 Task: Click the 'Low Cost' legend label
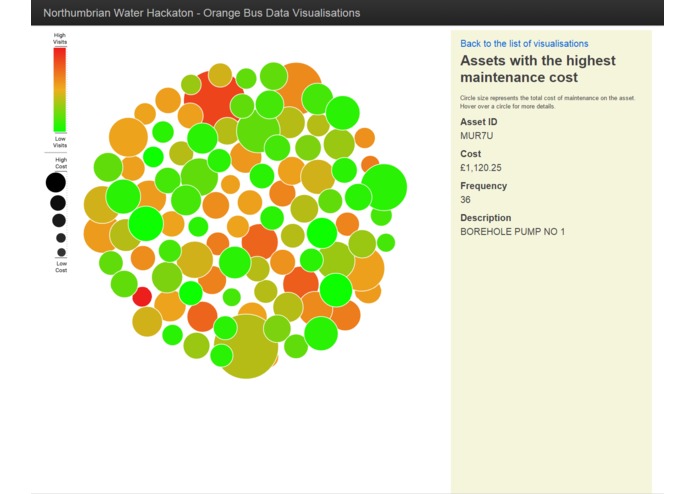61,267
